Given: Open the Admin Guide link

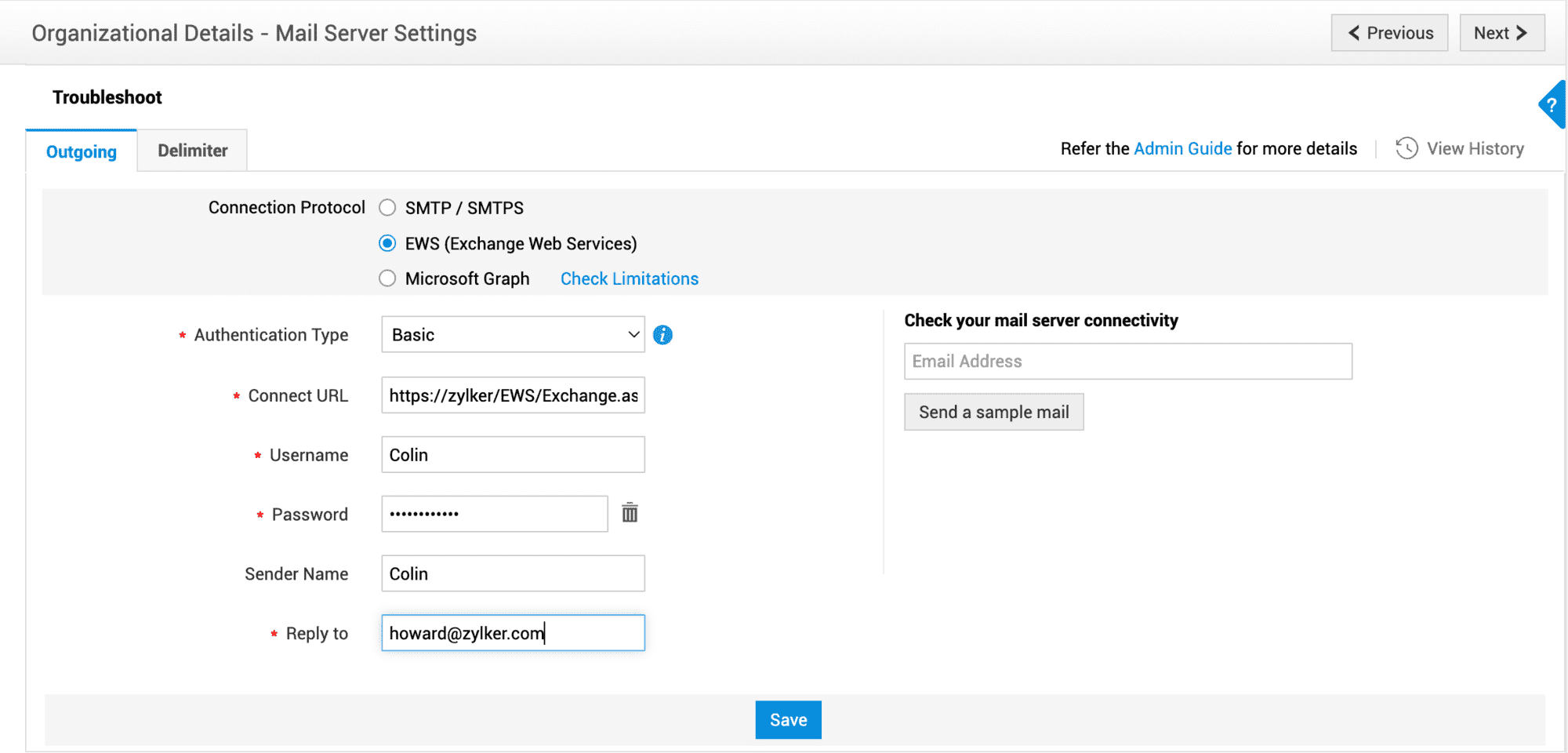Looking at the screenshot, I should [x=1182, y=148].
